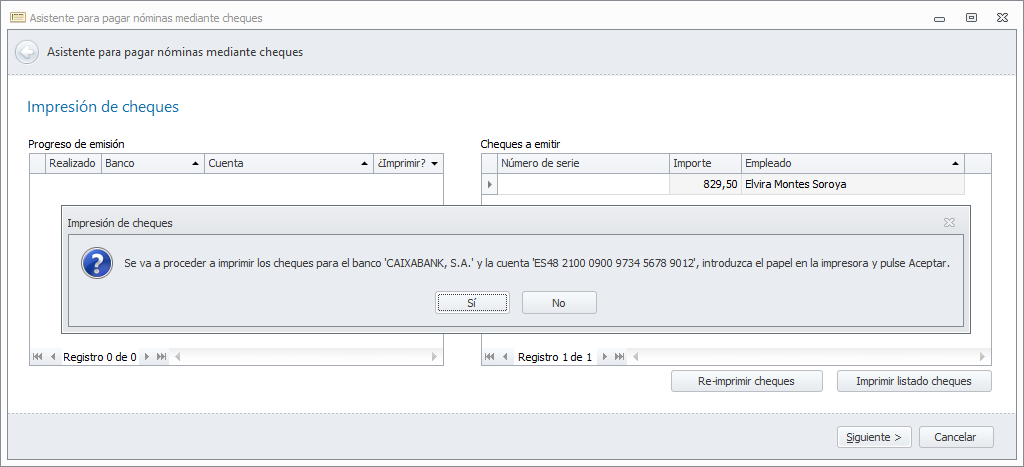Close the Impresión de cheques dialog

949,223
